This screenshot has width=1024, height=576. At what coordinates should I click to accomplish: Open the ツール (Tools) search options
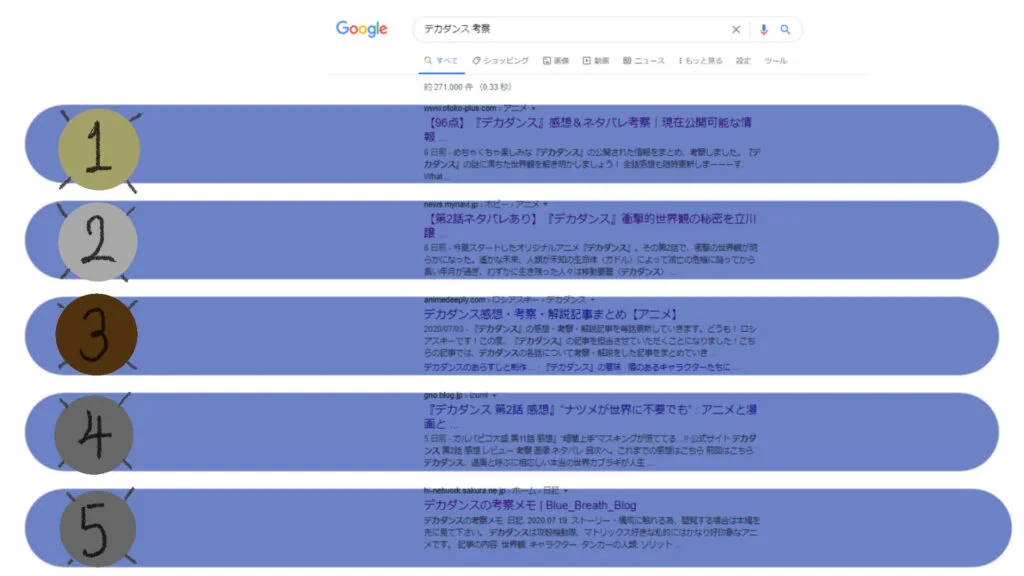coord(775,61)
